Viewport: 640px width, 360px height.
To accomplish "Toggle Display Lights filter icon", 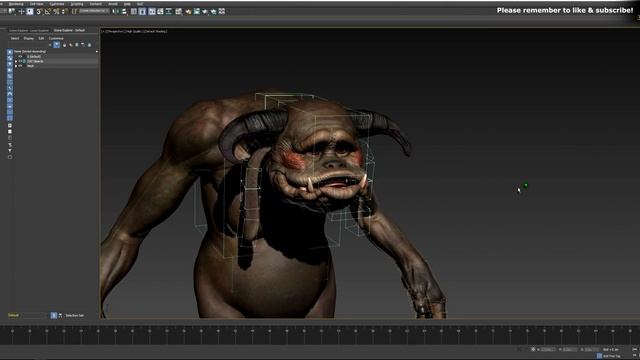I will click(x=10, y=64).
